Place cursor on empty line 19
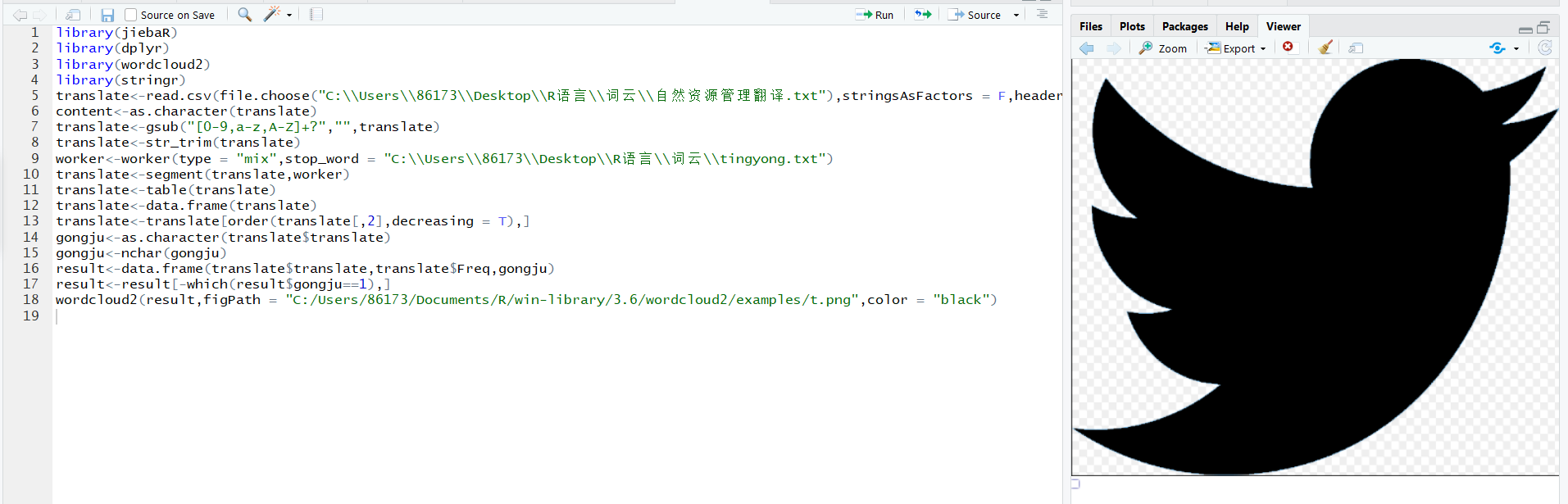 [x=557, y=316]
